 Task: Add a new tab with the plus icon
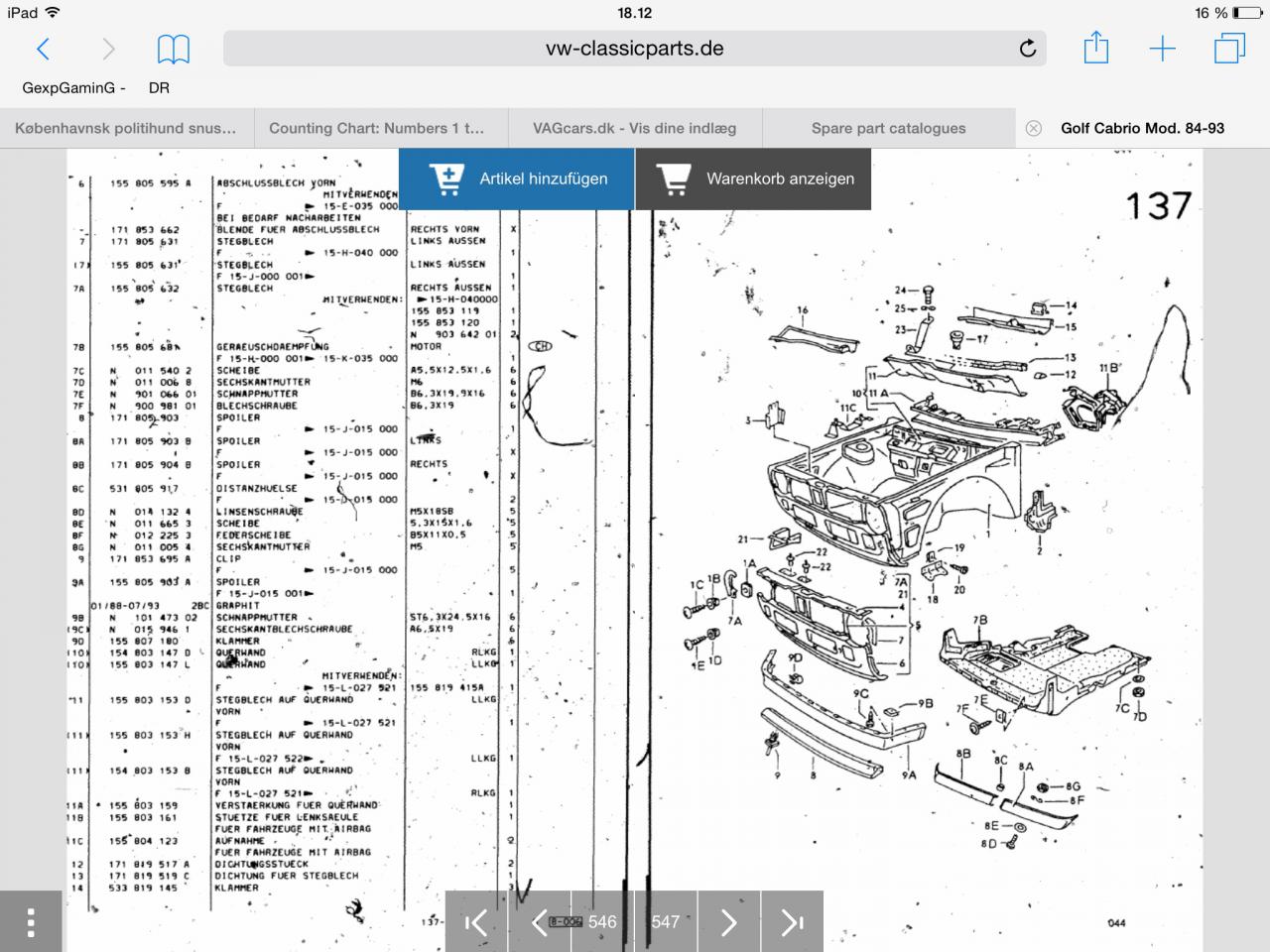[1162, 49]
